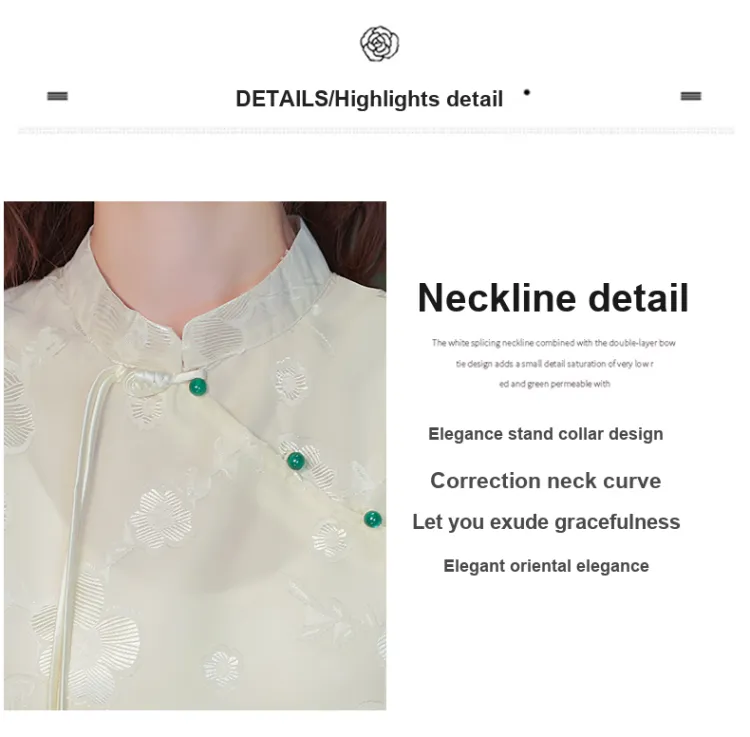
Task: Click the Neckline detail title
Action: click(x=553, y=298)
